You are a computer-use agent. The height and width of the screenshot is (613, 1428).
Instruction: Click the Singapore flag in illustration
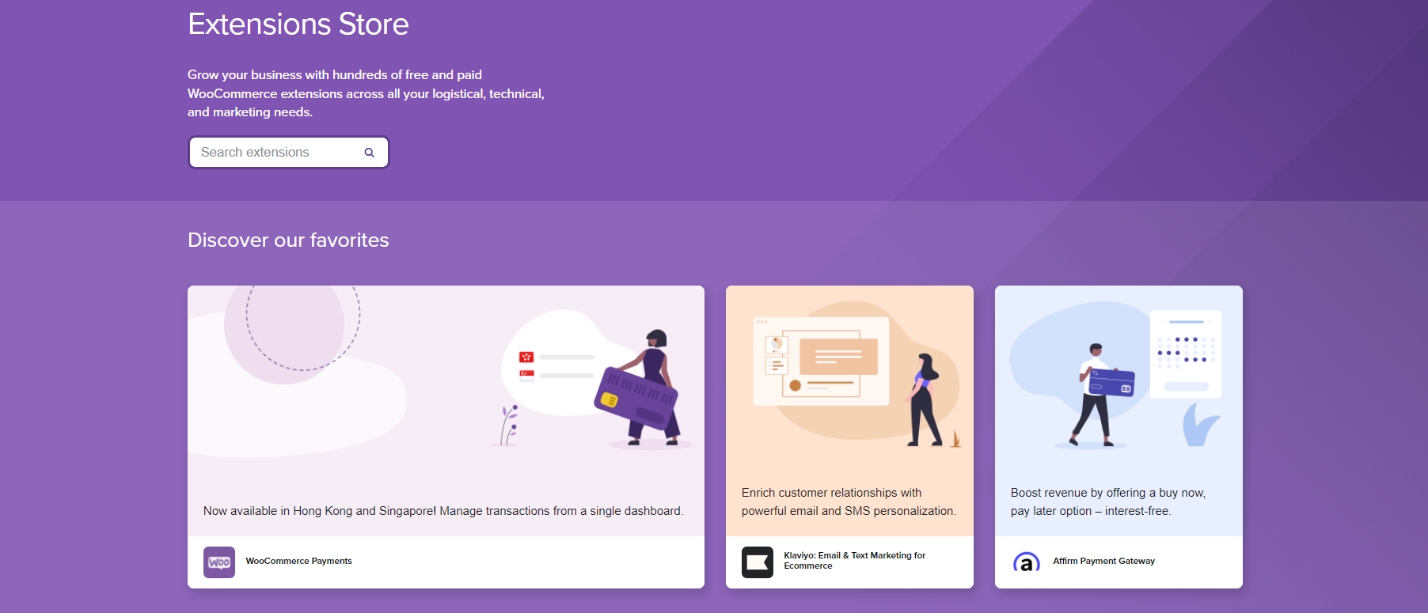point(526,376)
